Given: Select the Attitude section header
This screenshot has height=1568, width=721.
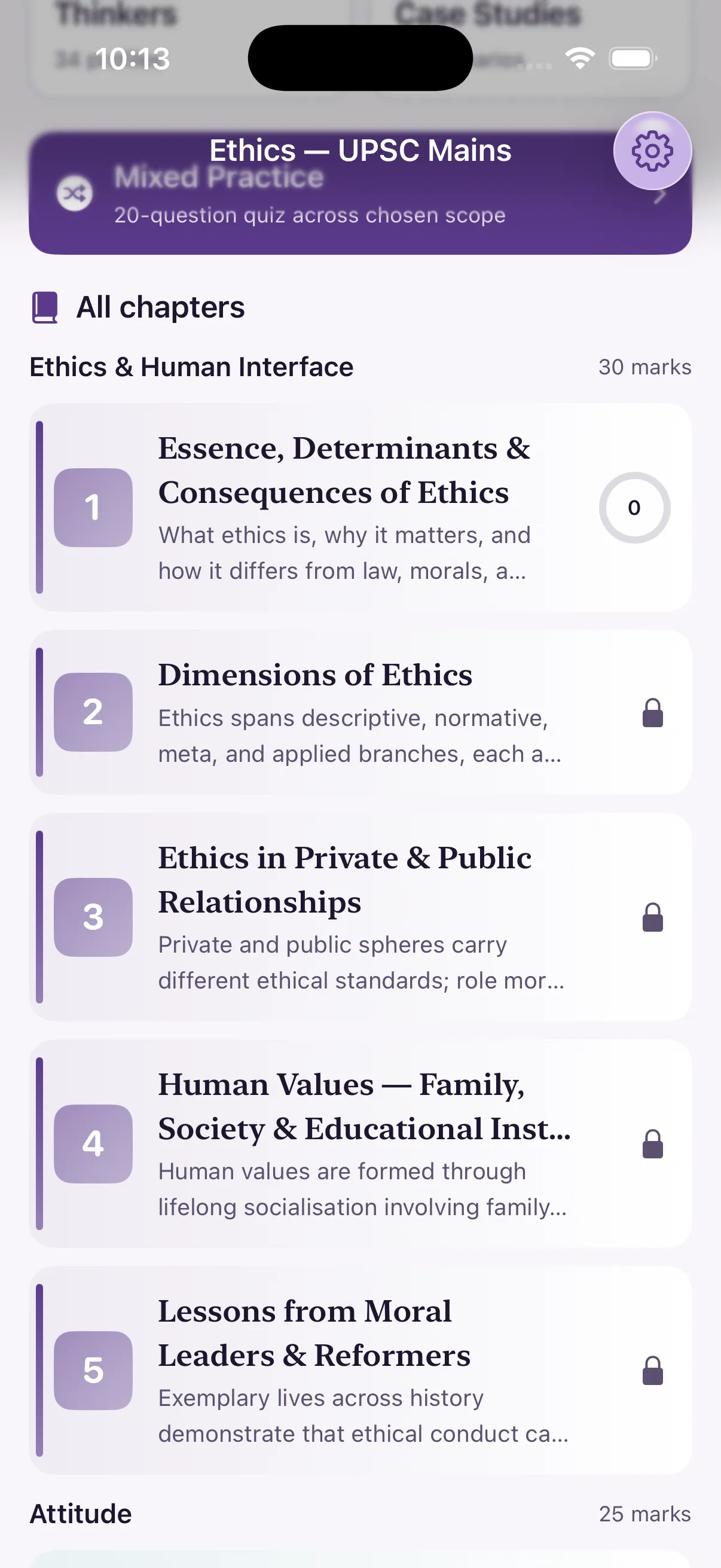Looking at the screenshot, I should (81, 1514).
